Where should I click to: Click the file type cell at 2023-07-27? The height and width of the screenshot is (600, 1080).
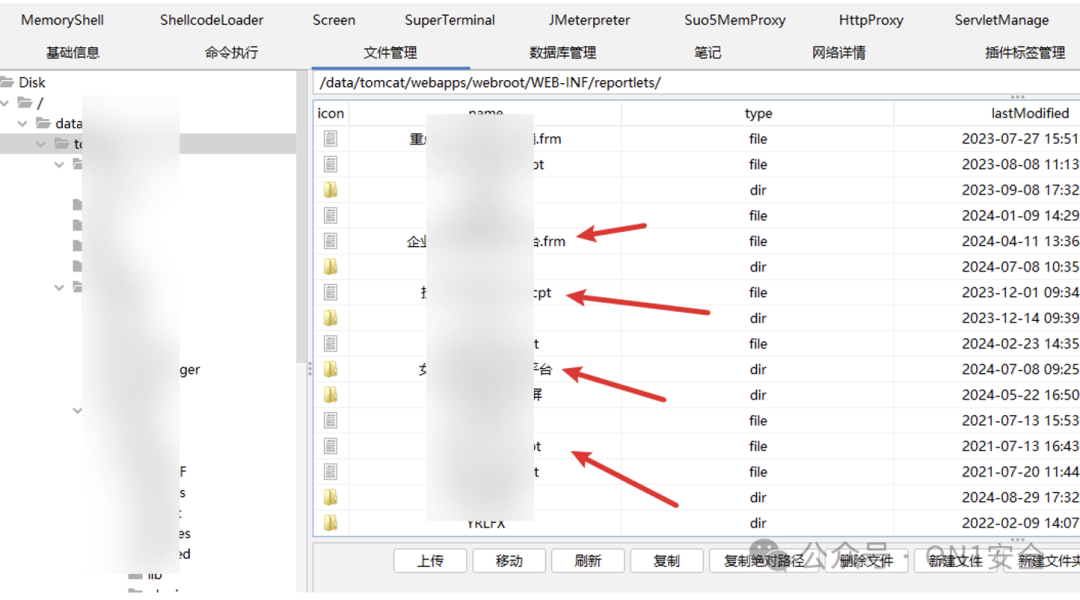coord(758,138)
